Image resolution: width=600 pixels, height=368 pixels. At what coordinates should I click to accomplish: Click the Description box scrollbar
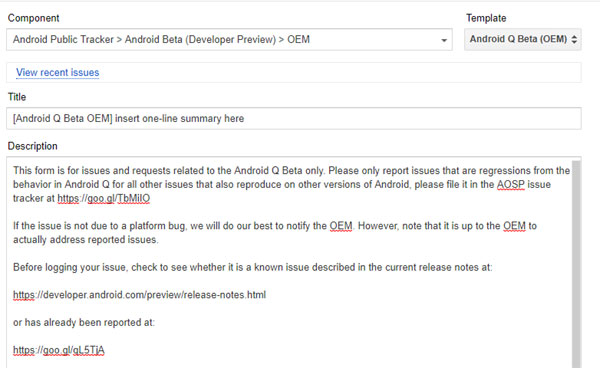[576, 264]
